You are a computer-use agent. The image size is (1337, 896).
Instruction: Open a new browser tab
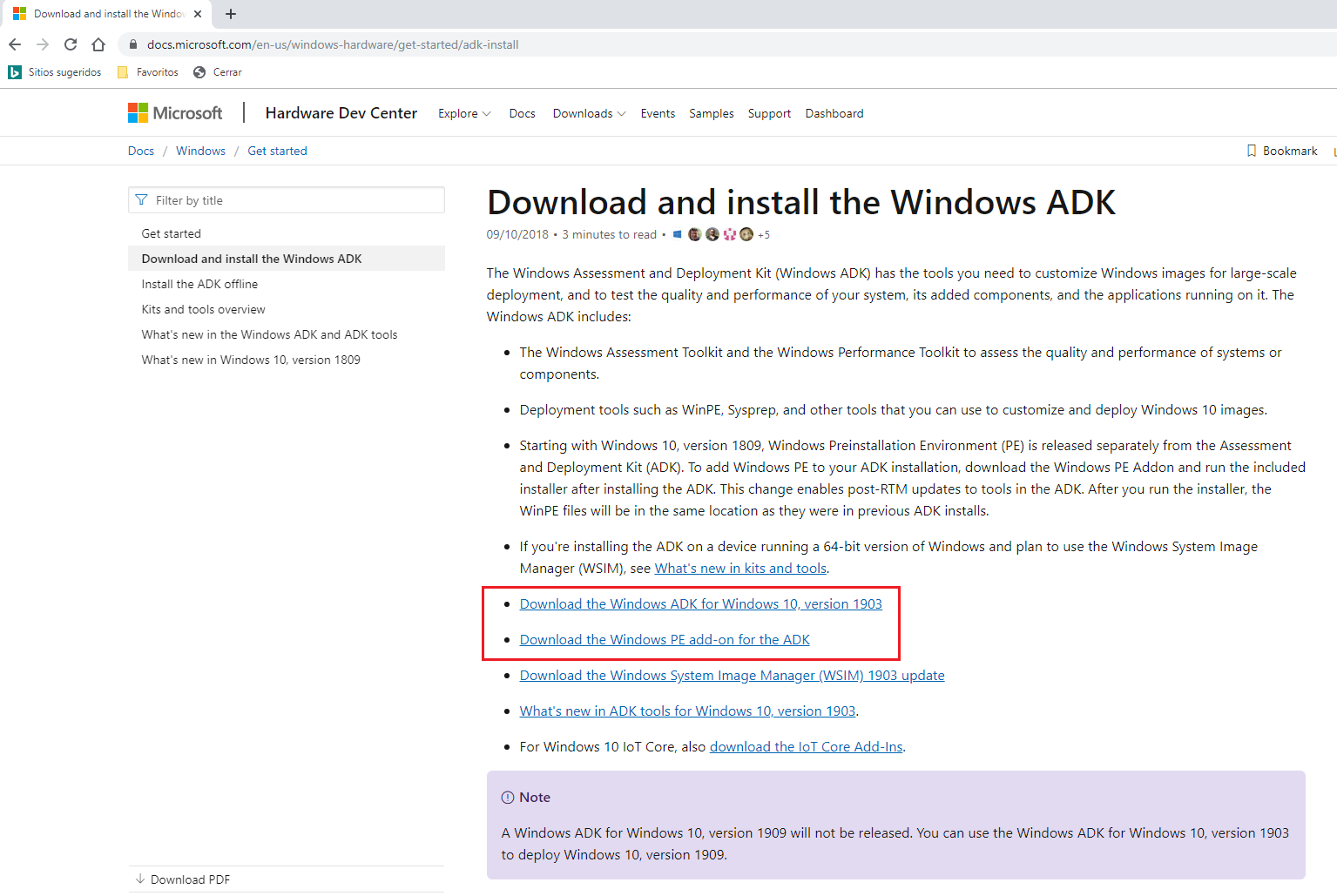tap(230, 14)
